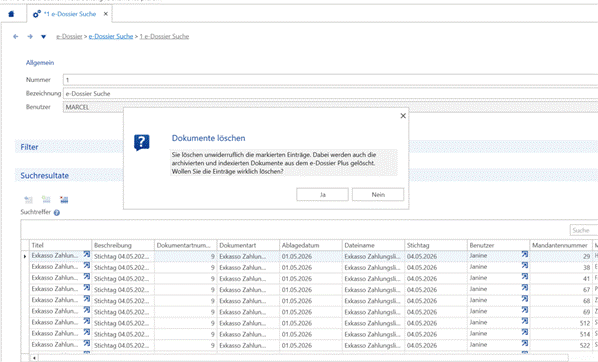
Task: Click the question mark dialog icon
Action: 141,143
